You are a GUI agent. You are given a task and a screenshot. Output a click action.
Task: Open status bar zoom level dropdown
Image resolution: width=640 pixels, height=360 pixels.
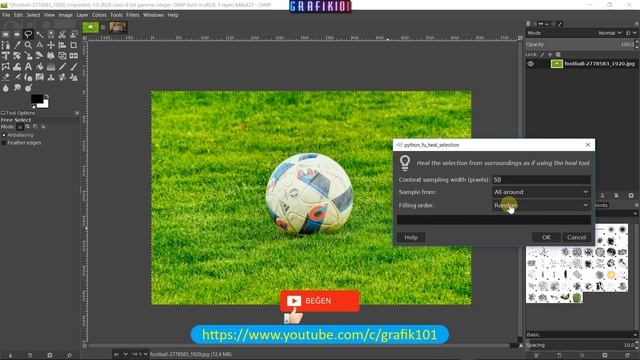click(x=140, y=354)
